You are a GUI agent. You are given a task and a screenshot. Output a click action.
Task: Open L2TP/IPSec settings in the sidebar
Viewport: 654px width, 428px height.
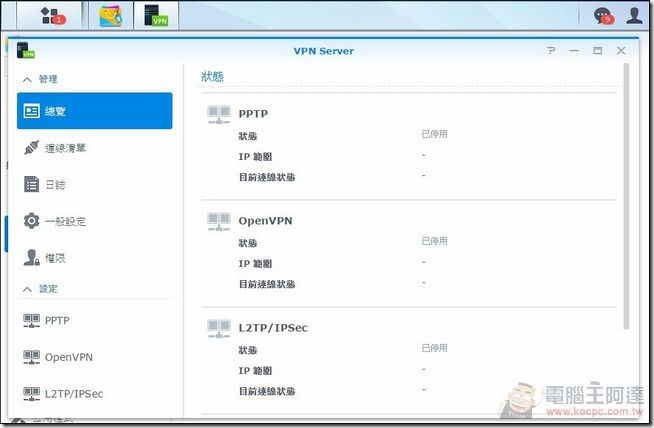coord(95,393)
